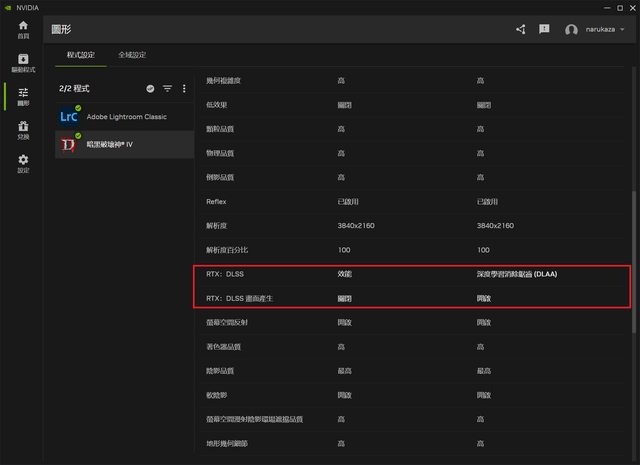Open the 設定 settings gear icon
Screen dimensions: 640x465
pos(23,163)
